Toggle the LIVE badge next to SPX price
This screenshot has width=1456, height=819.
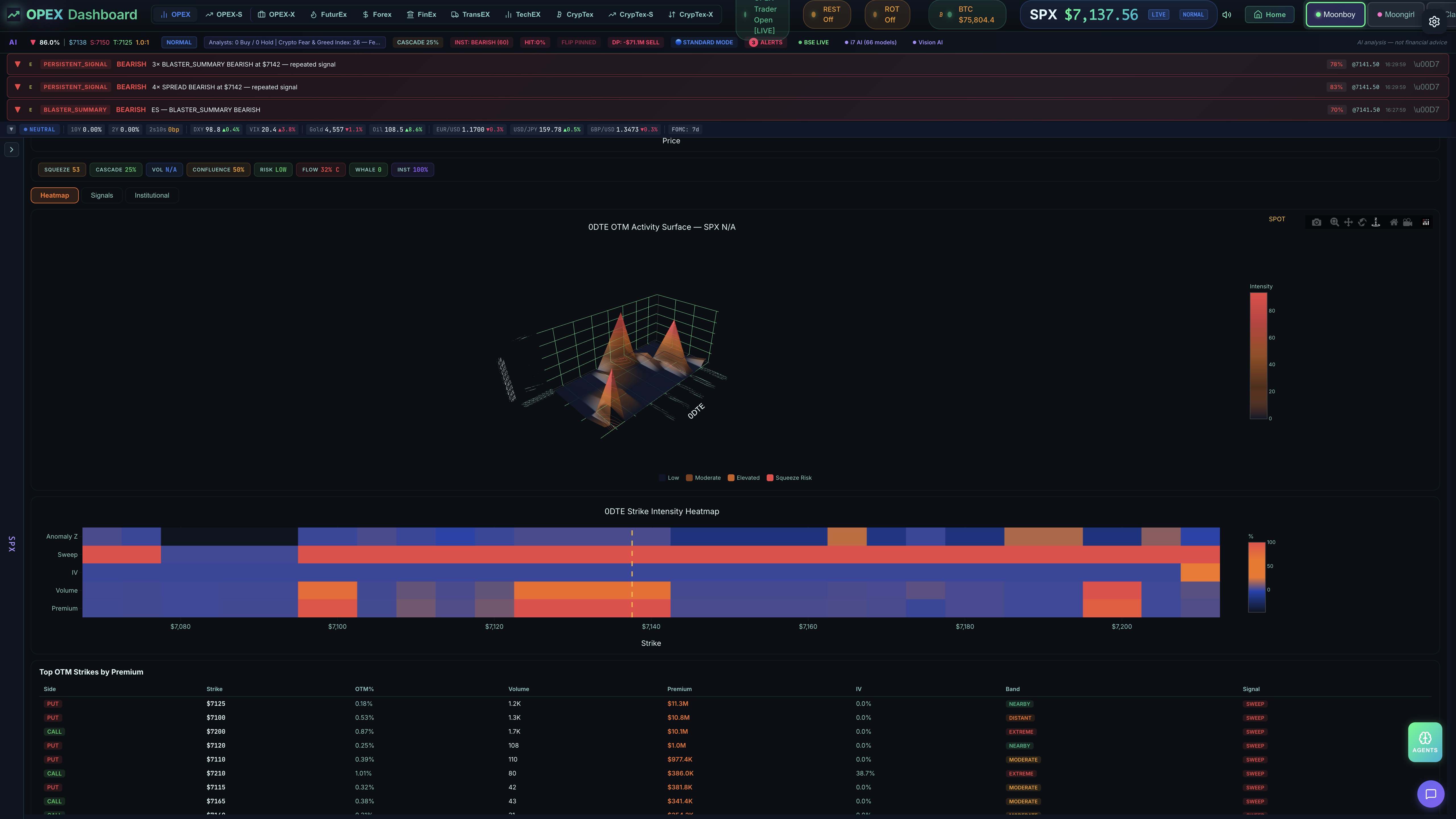click(x=1158, y=15)
